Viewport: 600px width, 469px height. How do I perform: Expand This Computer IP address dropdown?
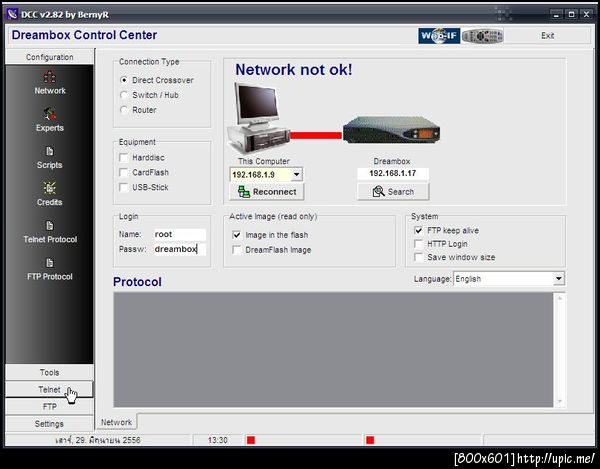pyautogui.click(x=297, y=174)
